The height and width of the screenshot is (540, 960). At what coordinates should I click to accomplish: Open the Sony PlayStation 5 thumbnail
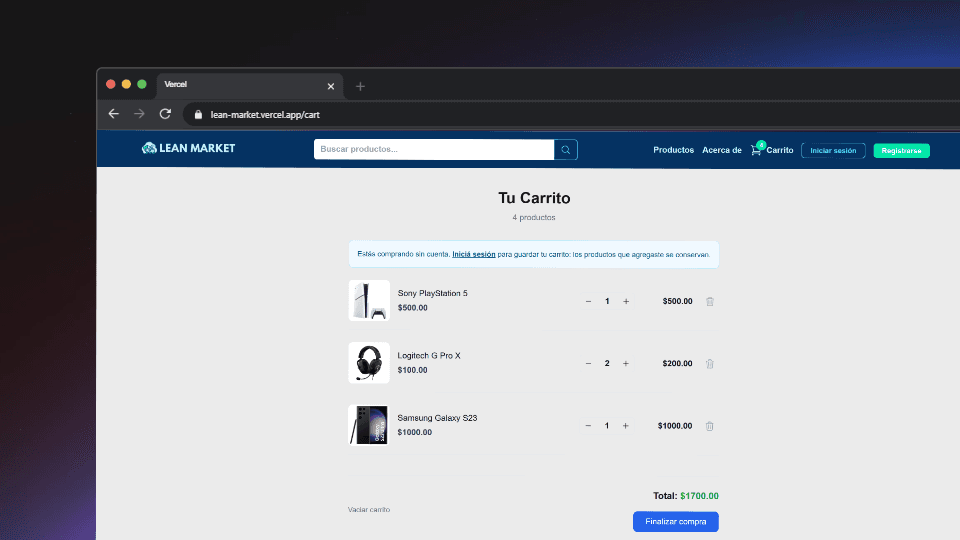pos(369,301)
